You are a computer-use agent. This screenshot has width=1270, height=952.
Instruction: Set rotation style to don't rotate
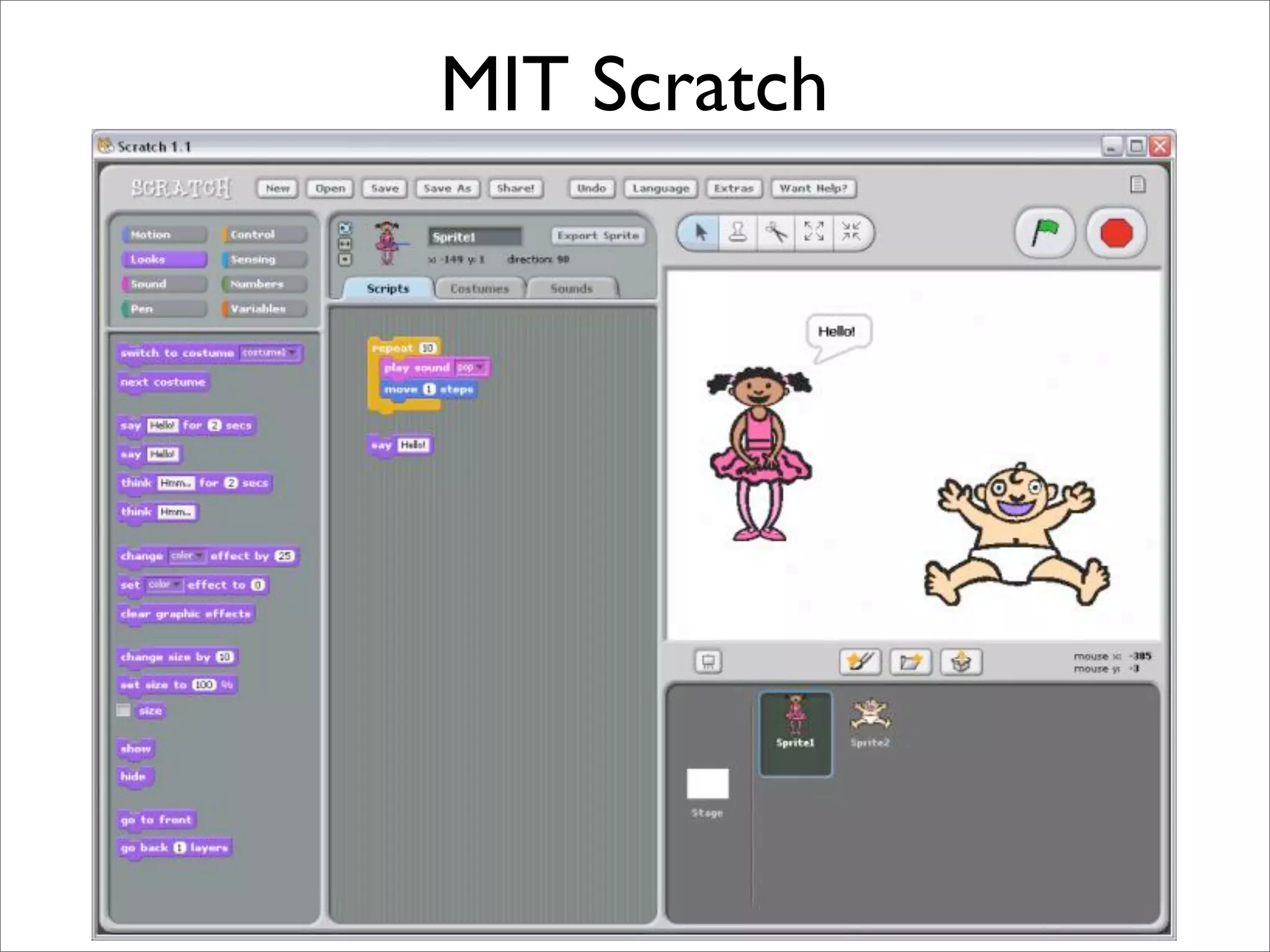click(x=345, y=260)
